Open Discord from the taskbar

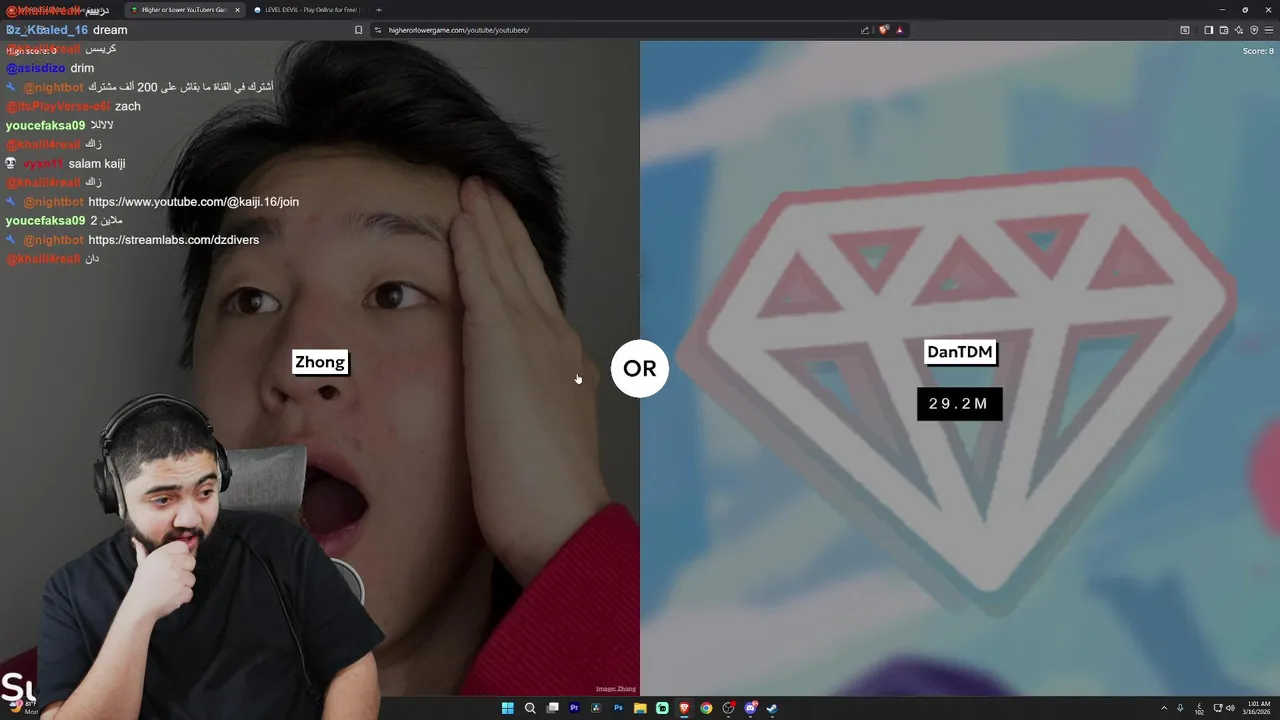[x=750, y=708]
